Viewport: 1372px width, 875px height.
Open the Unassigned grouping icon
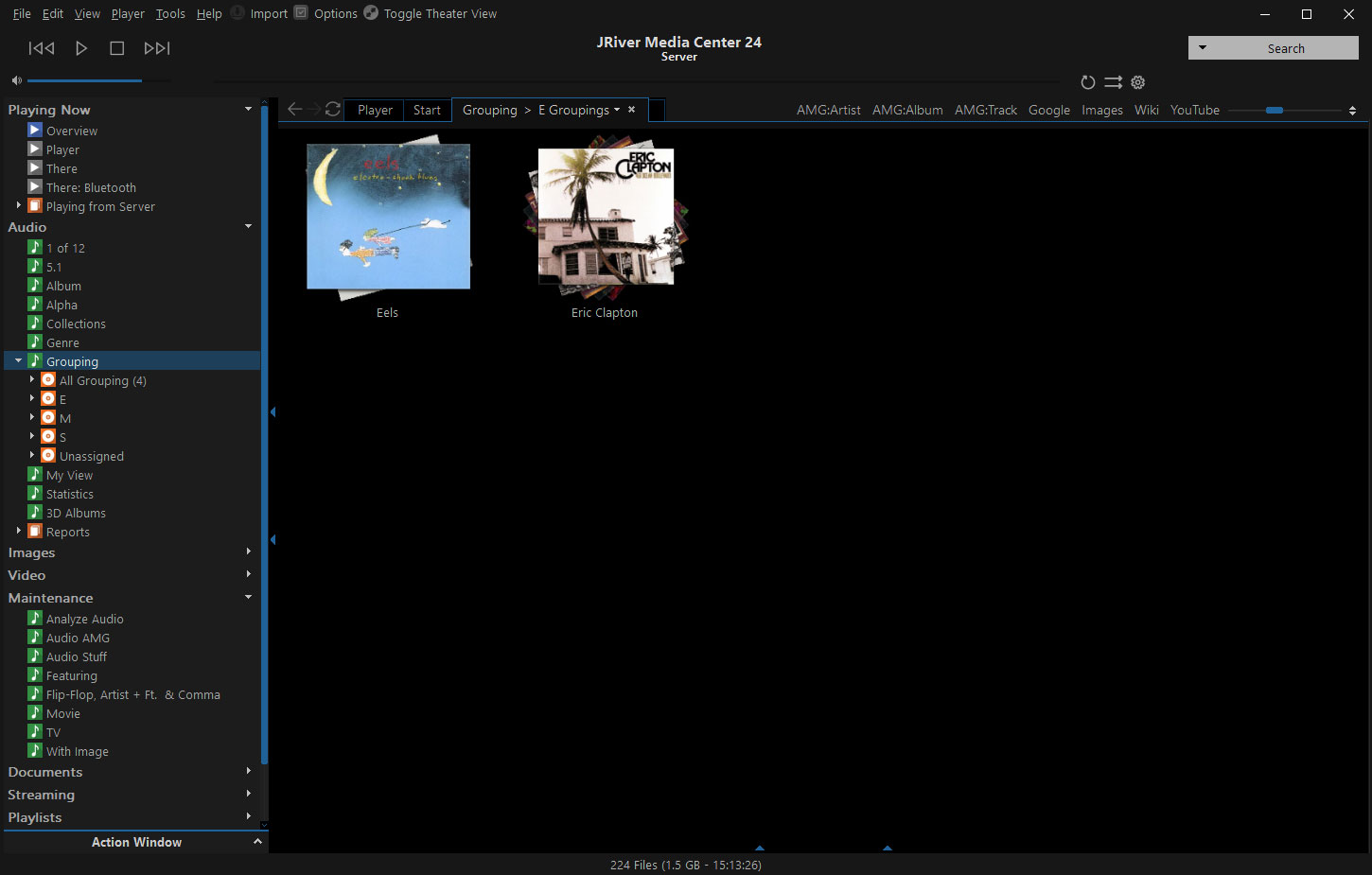click(48, 456)
